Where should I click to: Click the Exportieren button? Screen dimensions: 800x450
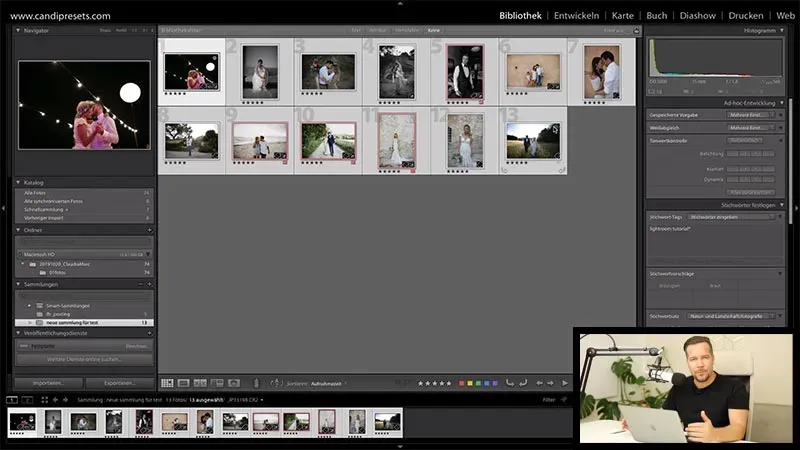coord(119,383)
